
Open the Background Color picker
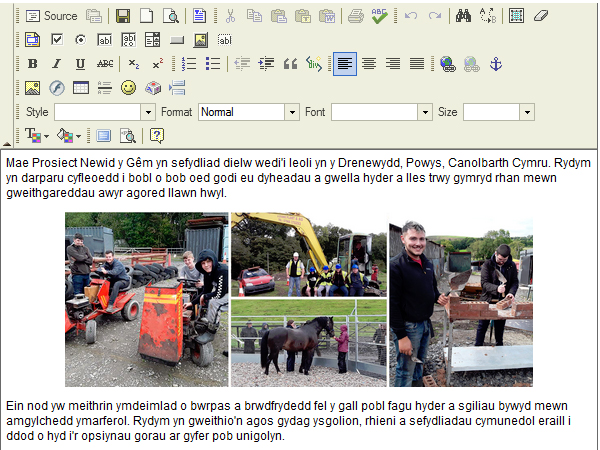[x=69, y=135]
